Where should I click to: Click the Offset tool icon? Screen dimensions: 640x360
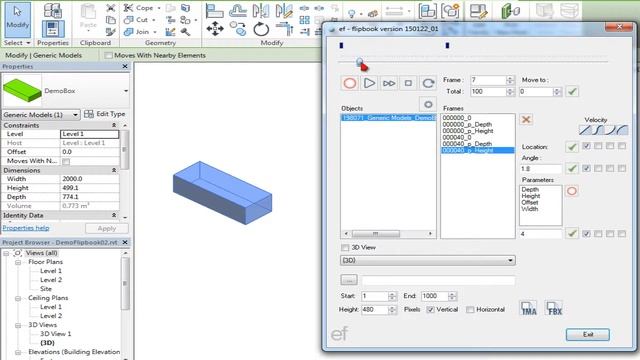click(x=238, y=11)
